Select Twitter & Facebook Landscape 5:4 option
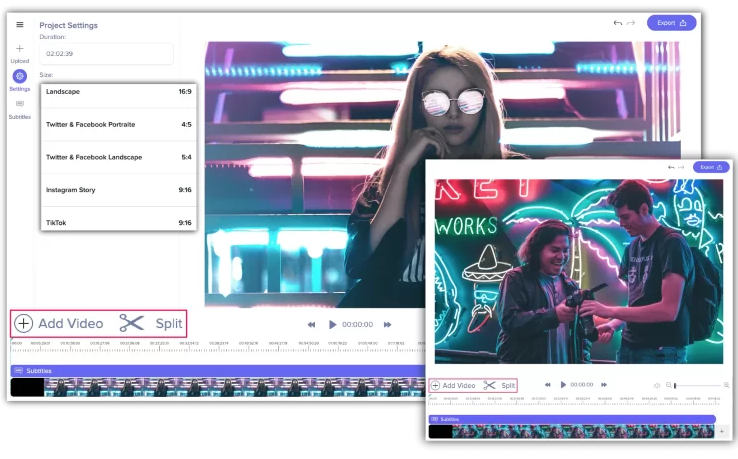Viewport: 738px width, 459px height. (x=119, y=157)
